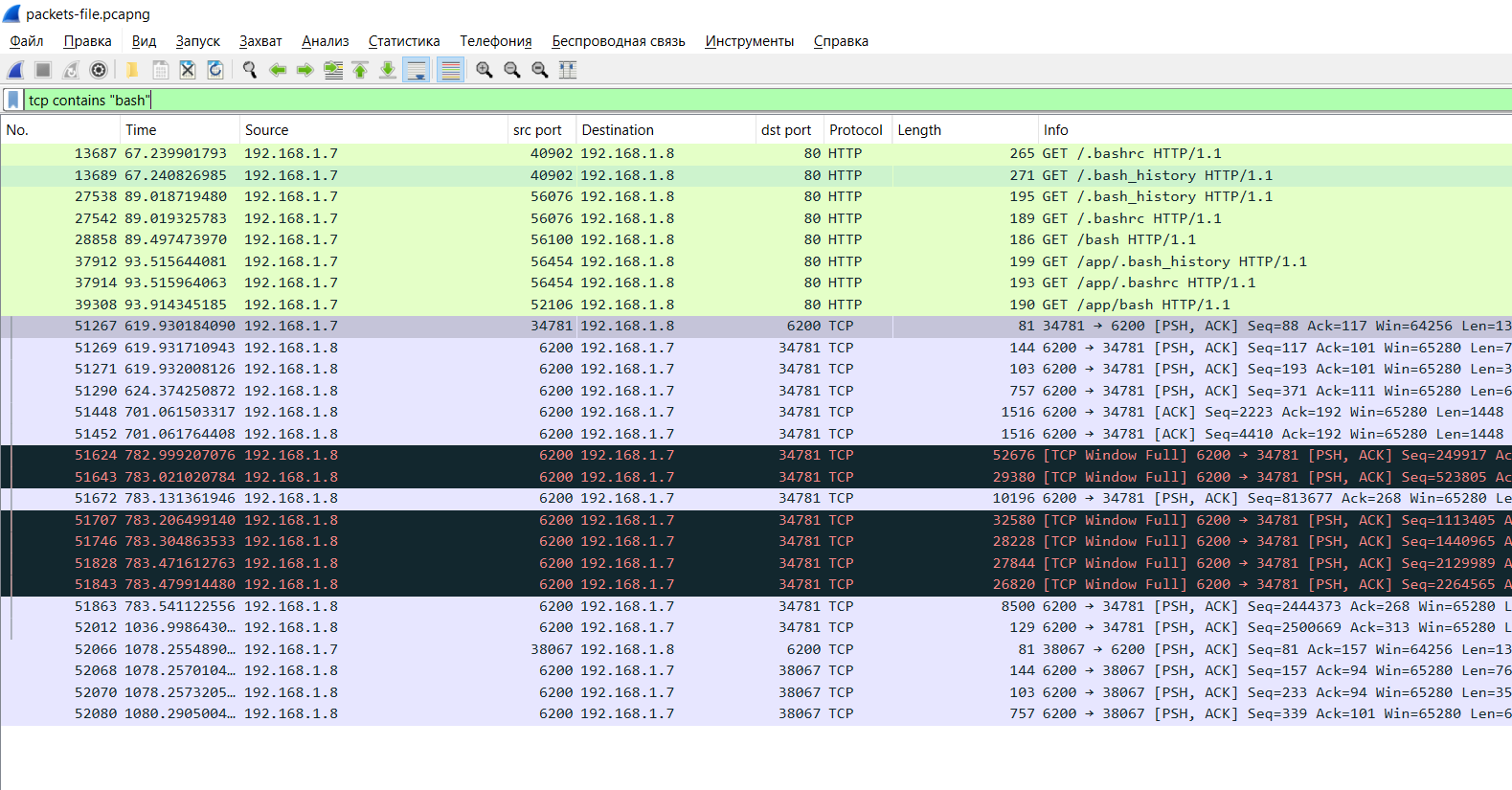Image resolution: width=1512 pixels, height=790 pixels.
Task: Select packet 13689 GET /.bash_history row
Action: [756, 175]
